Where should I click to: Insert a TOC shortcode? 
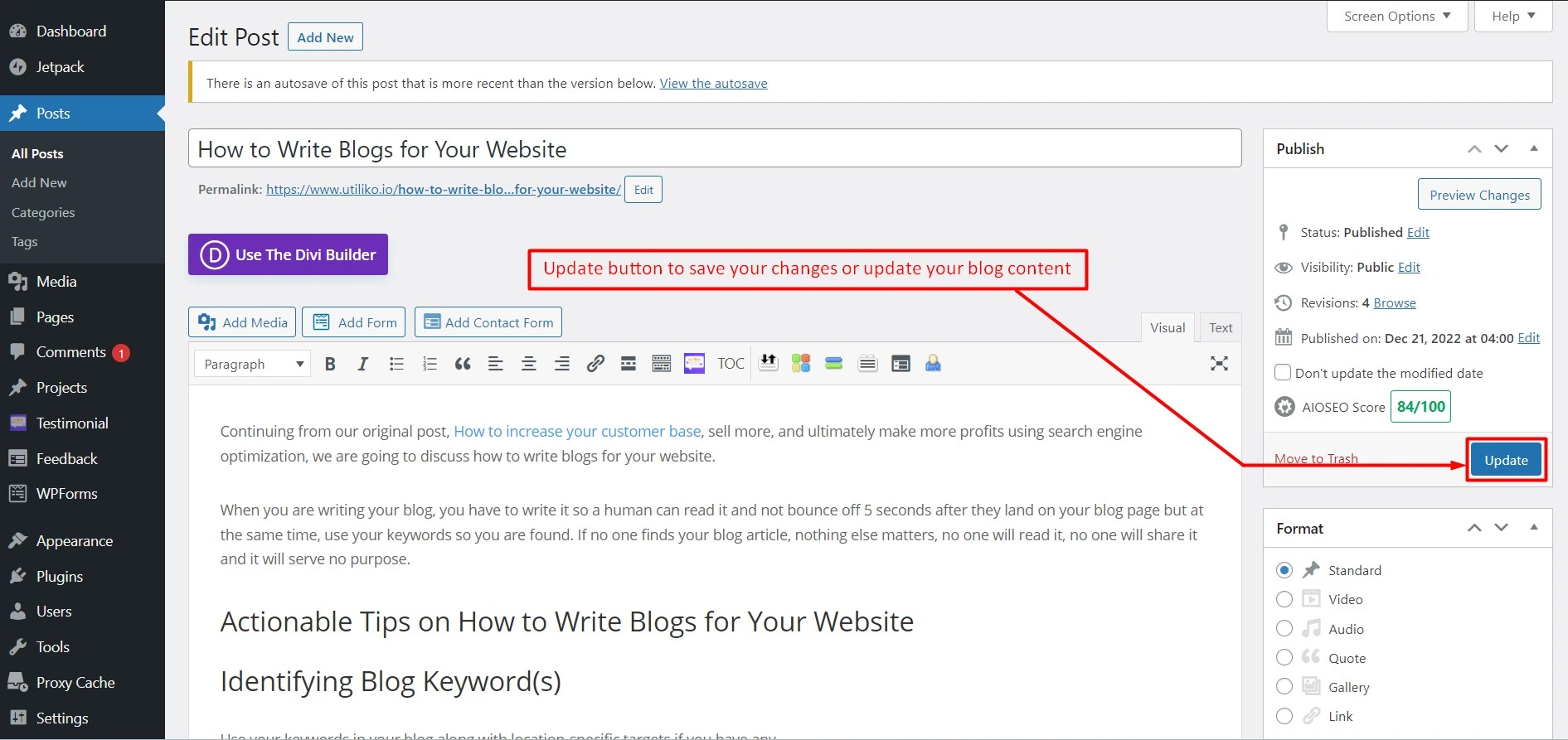click(x=731, y=364)
